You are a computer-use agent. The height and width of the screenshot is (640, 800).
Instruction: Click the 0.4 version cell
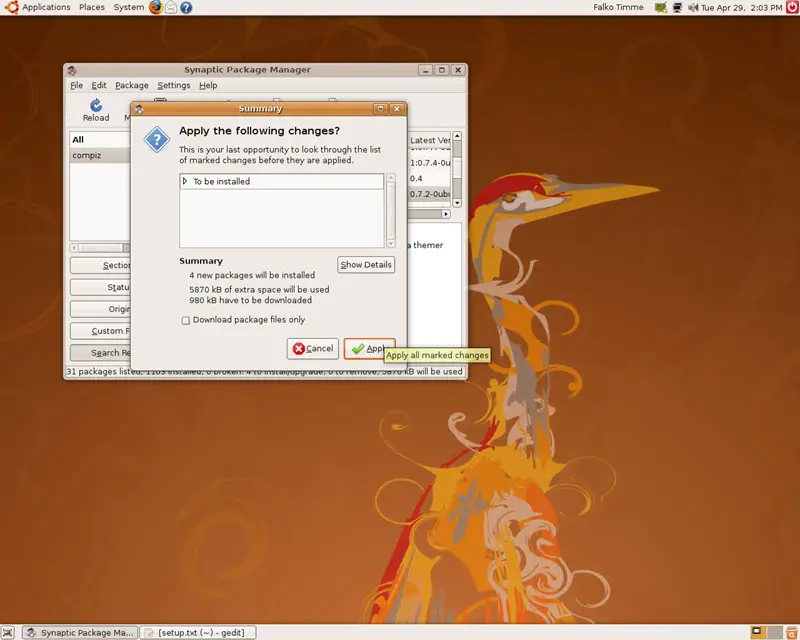430,178
